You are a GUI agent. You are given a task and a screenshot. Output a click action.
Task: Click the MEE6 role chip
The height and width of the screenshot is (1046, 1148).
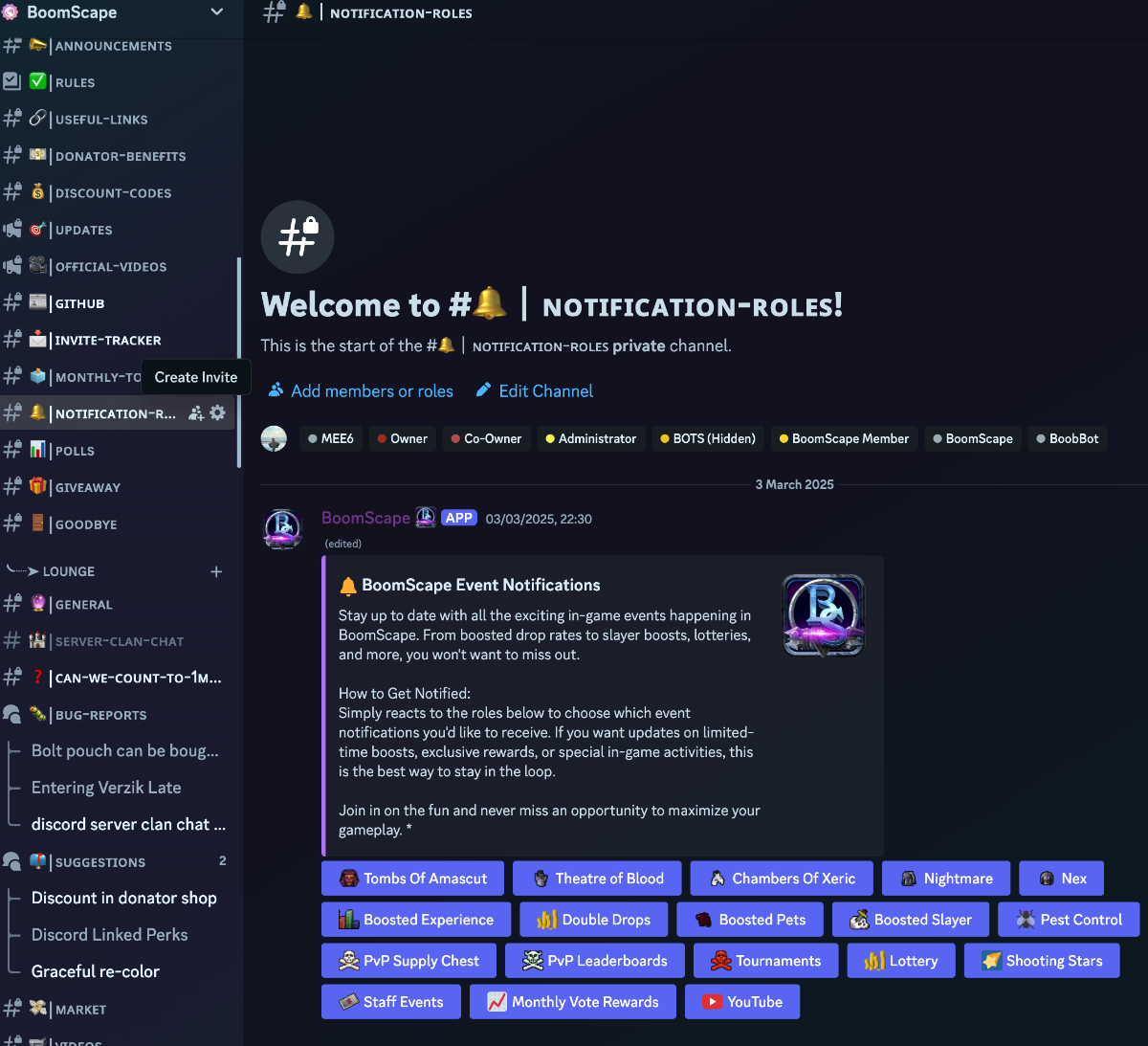331,438
